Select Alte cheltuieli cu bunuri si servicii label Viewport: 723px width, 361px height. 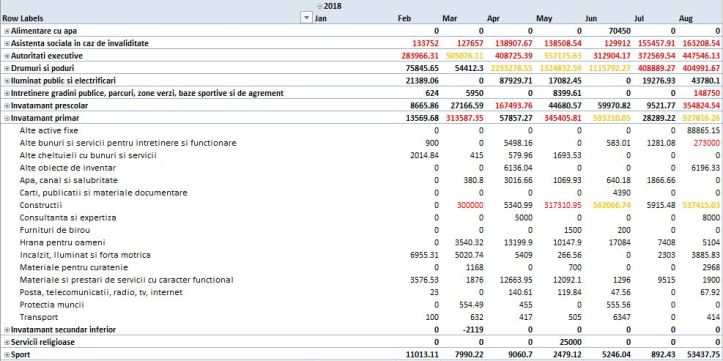(88, 155)
